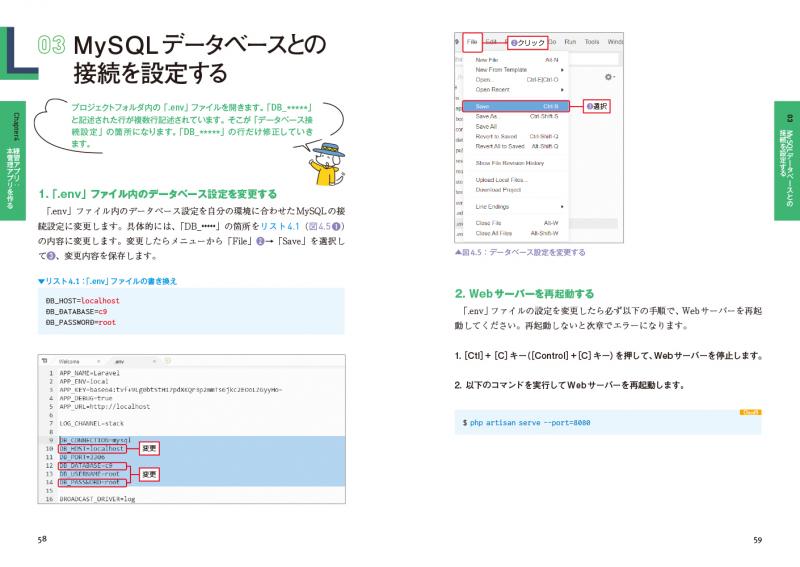Click page number 59
800x567 pixels.
click(x=758, y=540)
